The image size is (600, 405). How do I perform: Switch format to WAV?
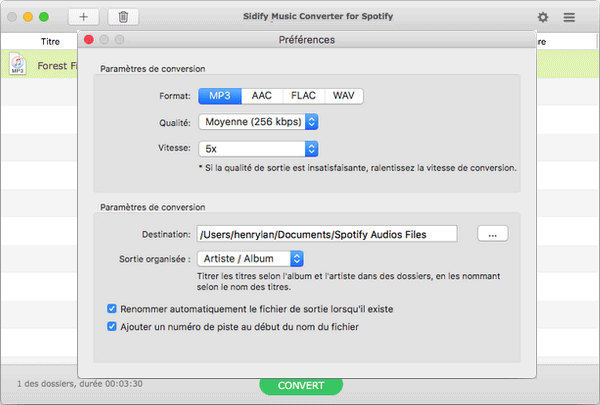(344, 96)
